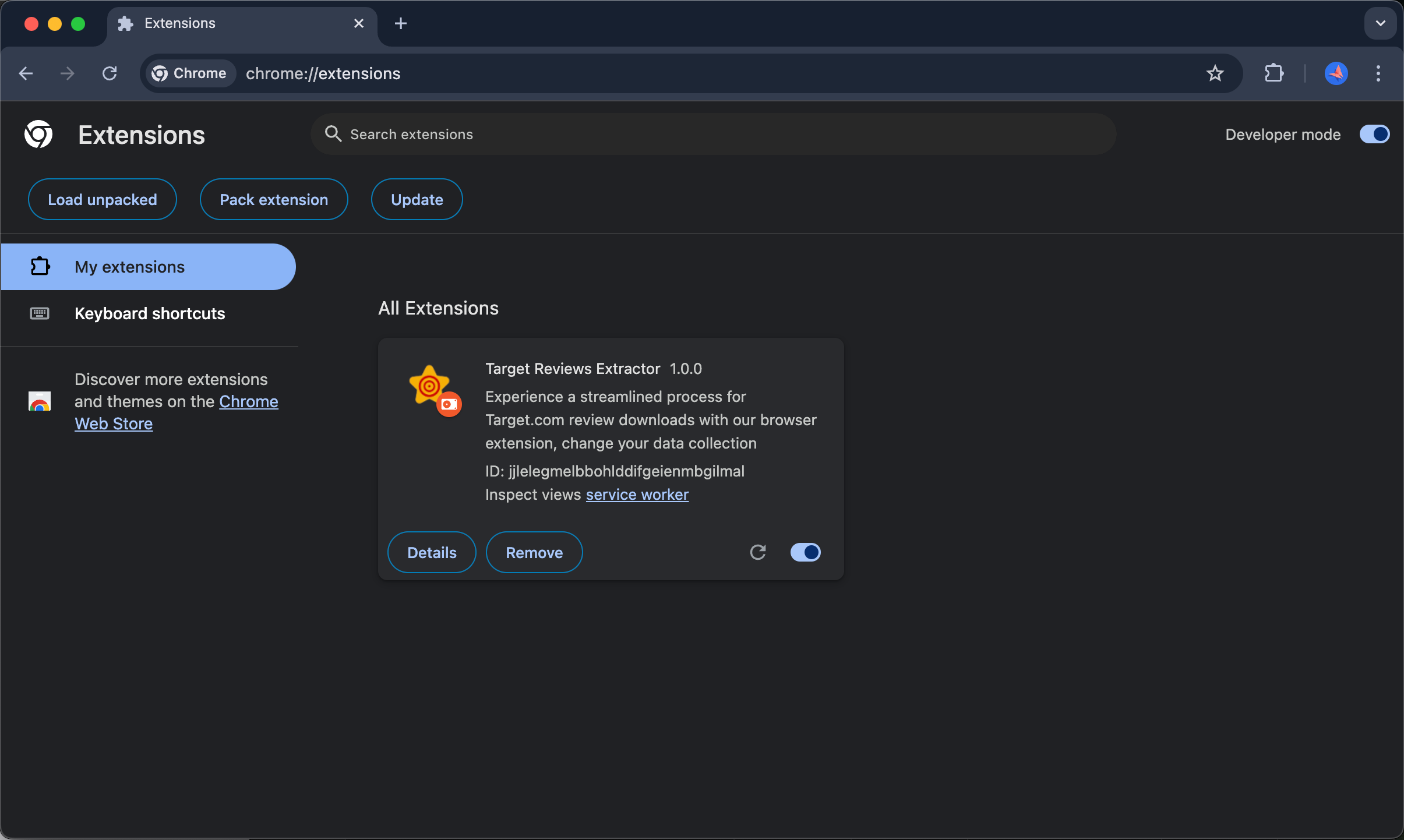
Task: Open a new tab with the plus button
Action: (401, 23)
